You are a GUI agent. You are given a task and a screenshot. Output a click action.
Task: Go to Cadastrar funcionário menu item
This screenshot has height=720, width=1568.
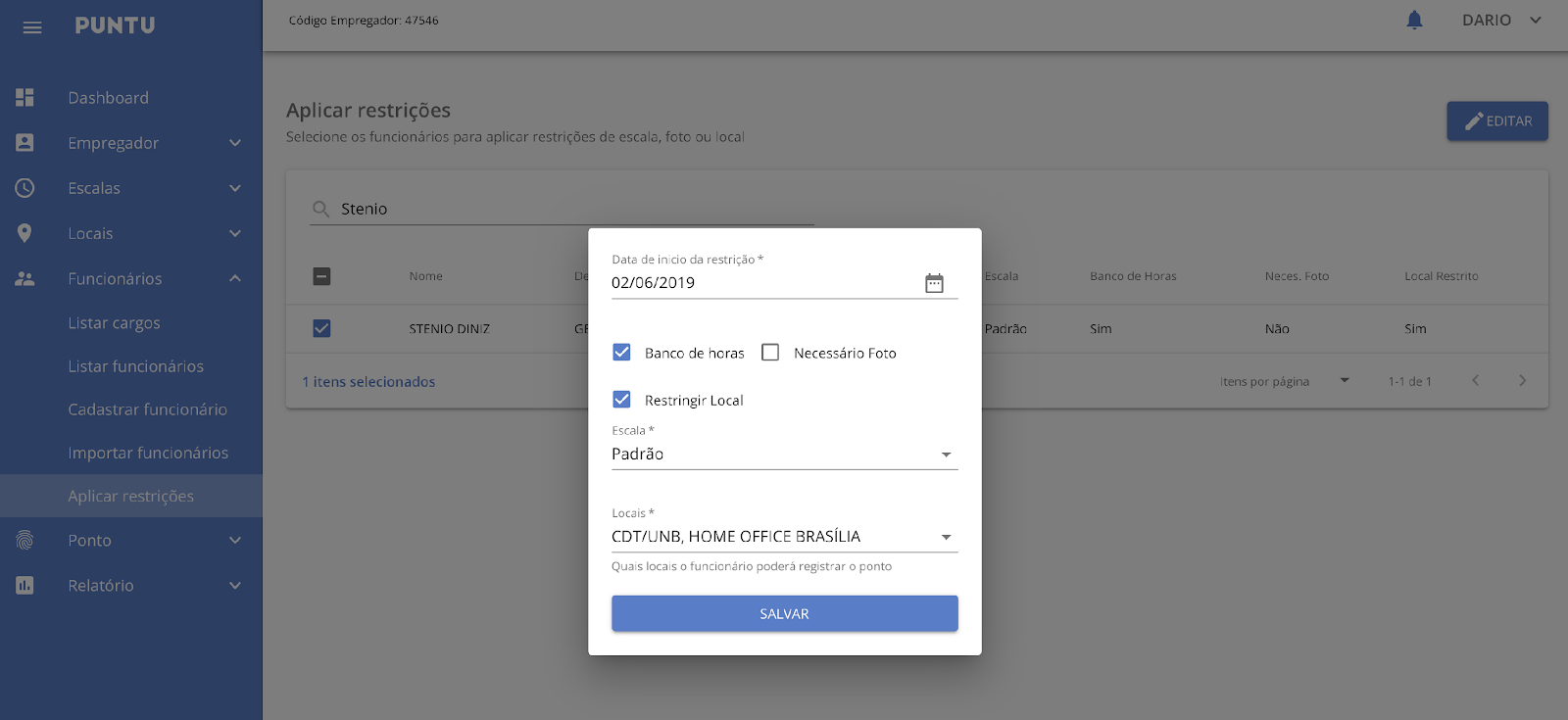147,409
